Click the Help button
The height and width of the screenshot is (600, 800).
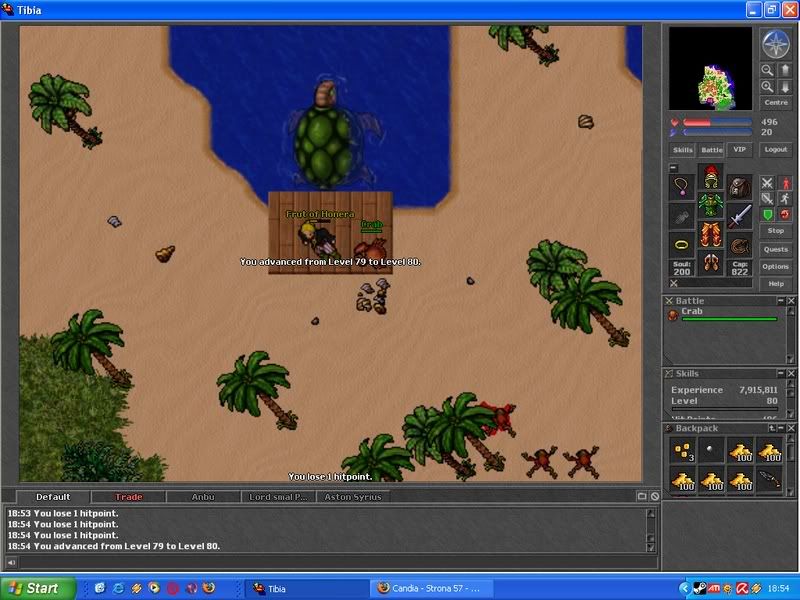(776, 284)
